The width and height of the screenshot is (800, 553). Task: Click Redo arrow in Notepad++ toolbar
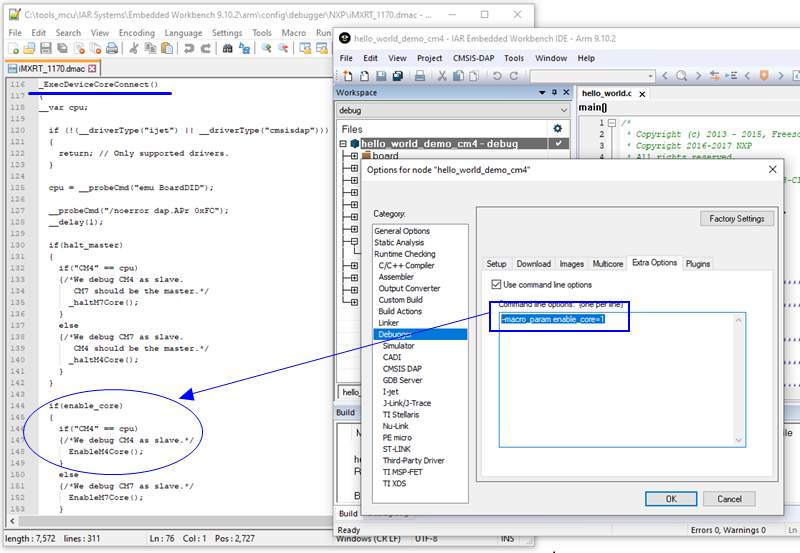[205, 48]
